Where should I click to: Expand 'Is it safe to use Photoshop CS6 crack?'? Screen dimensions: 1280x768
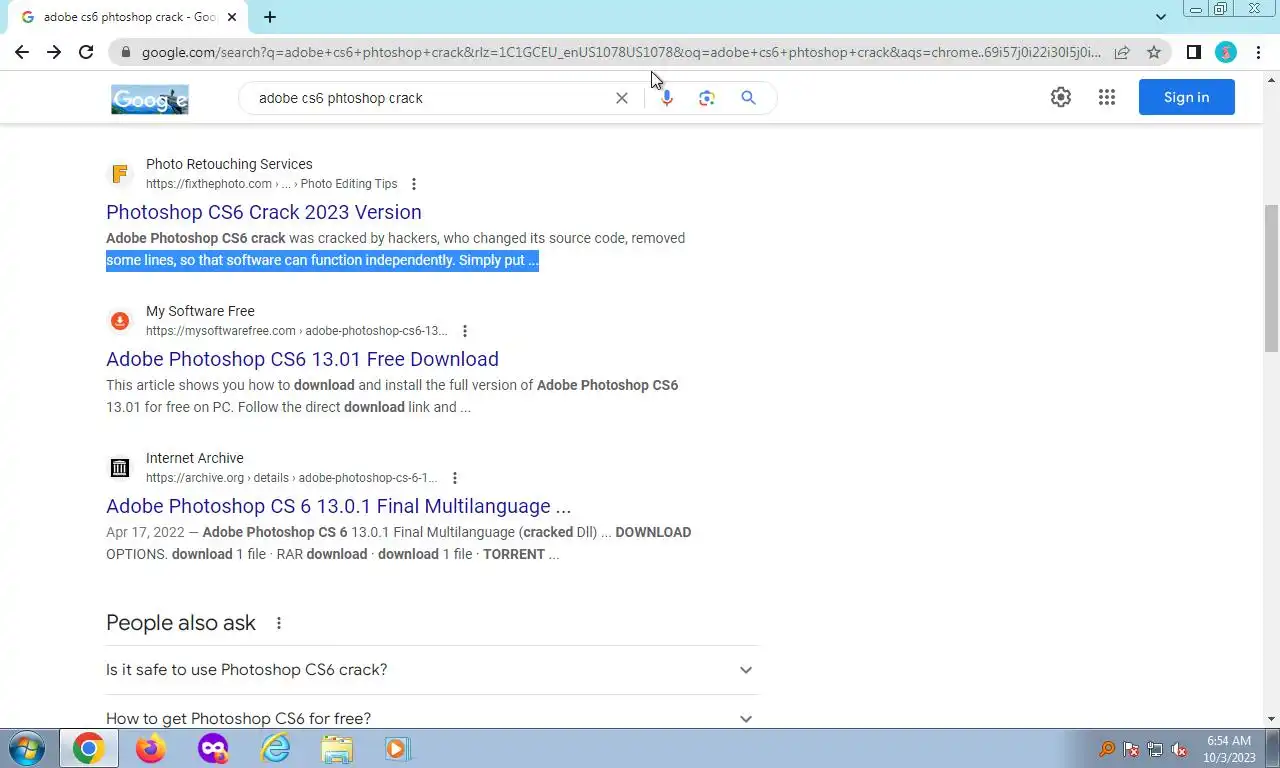(x=432, y=670)
